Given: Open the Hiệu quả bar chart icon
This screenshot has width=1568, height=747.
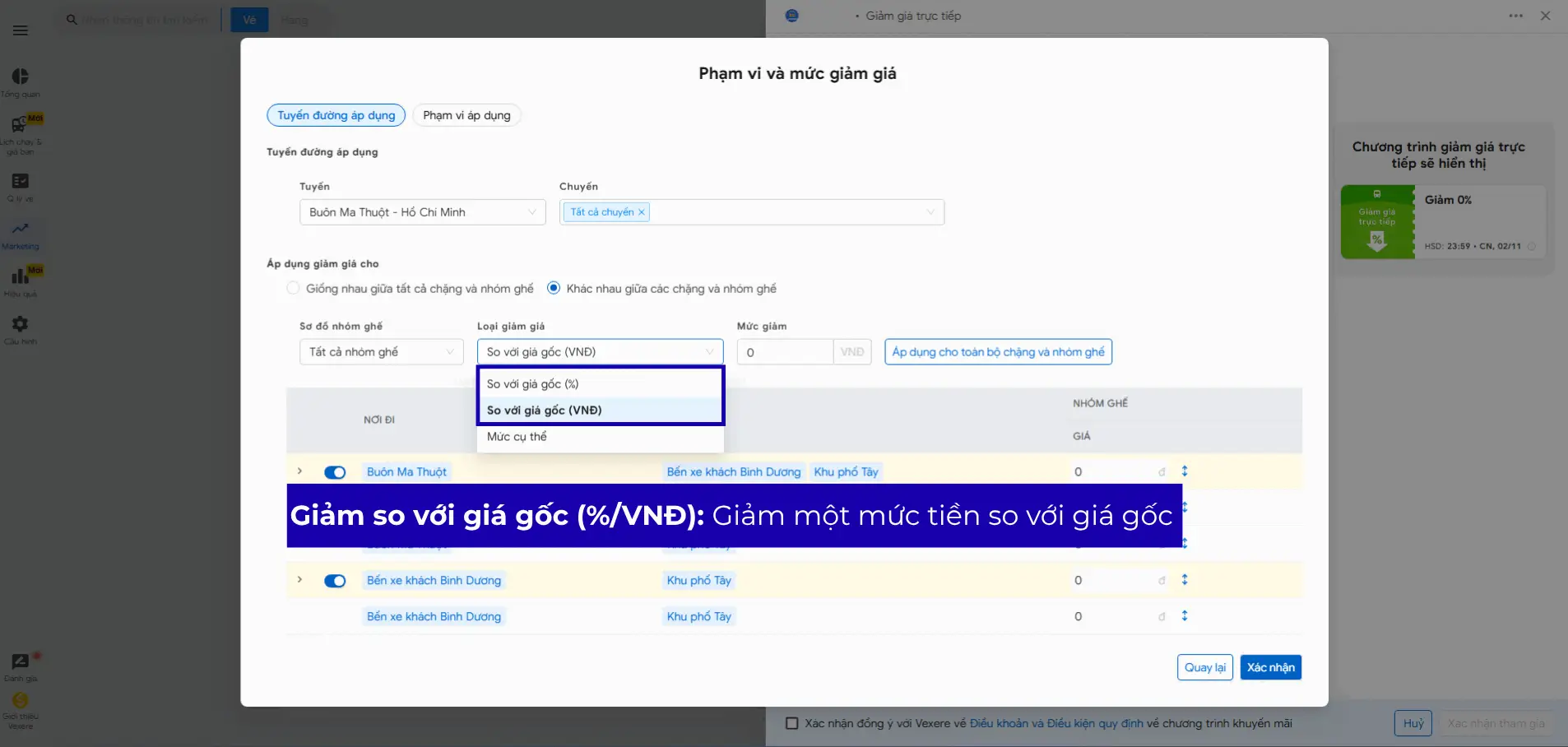Looking at the screenshot, I should pos(20,277).
